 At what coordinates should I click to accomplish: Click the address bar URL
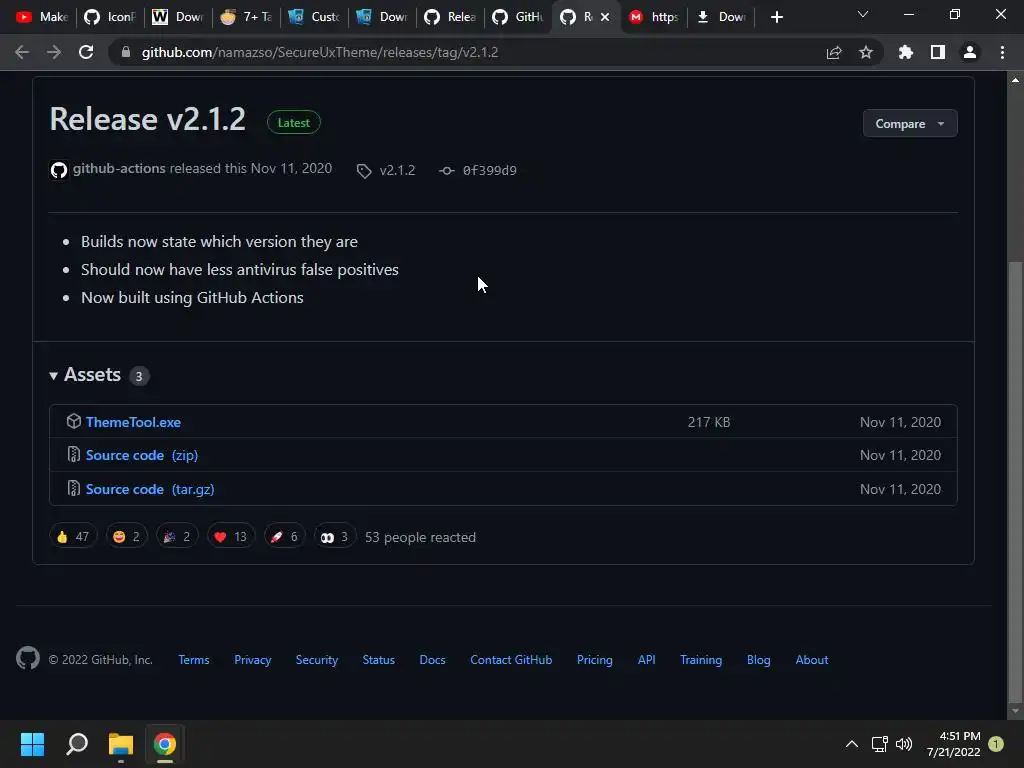[319, 52]
